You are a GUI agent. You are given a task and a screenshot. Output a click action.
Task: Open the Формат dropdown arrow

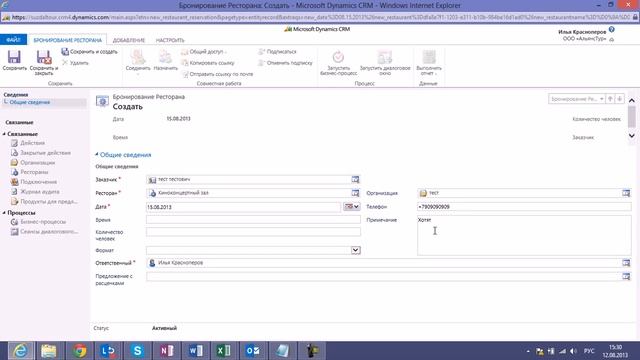pyautogui.click(x=356, y=250)
